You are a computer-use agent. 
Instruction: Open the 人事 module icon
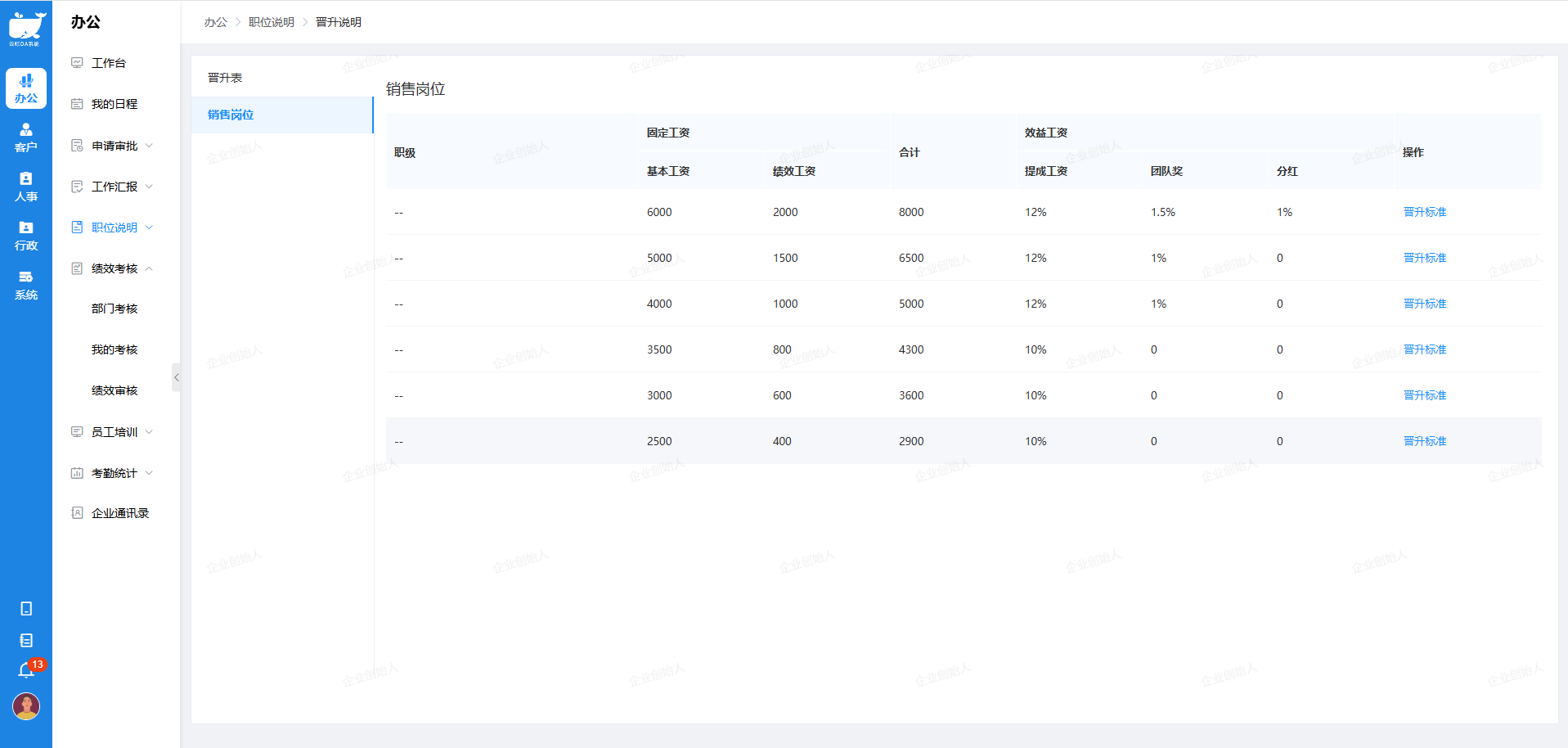click(26, 187)
